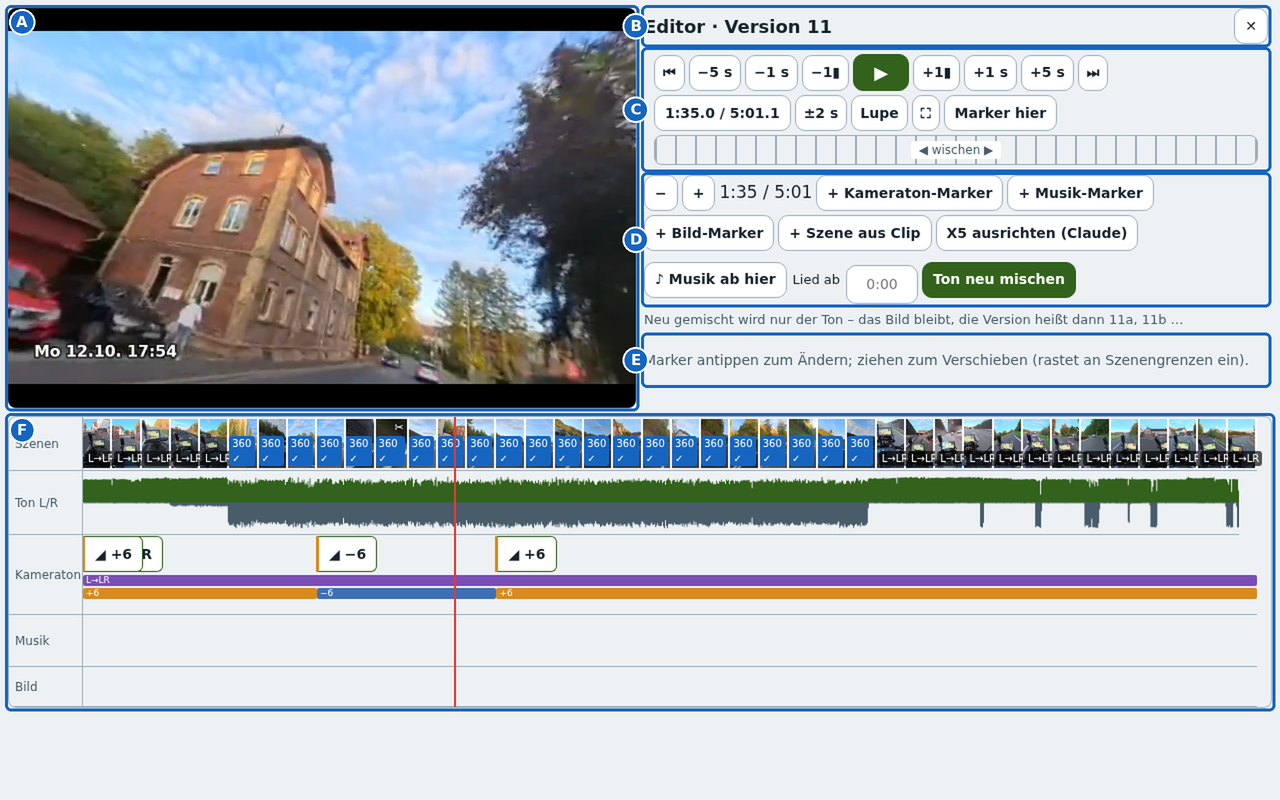Image resolution: width=1280 pixels, height=800 pixels.
Task: Focus the 'Lied ab' time input field
Action: click(x=882, y=284)
